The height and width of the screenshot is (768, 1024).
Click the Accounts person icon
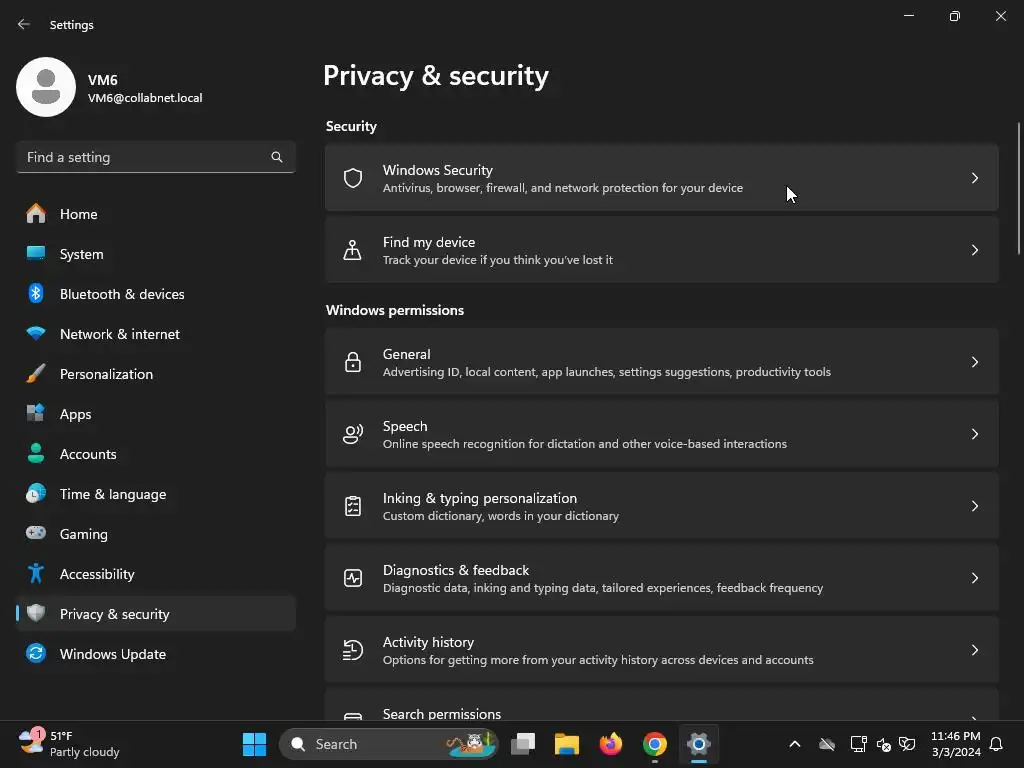tap(36, 453)
